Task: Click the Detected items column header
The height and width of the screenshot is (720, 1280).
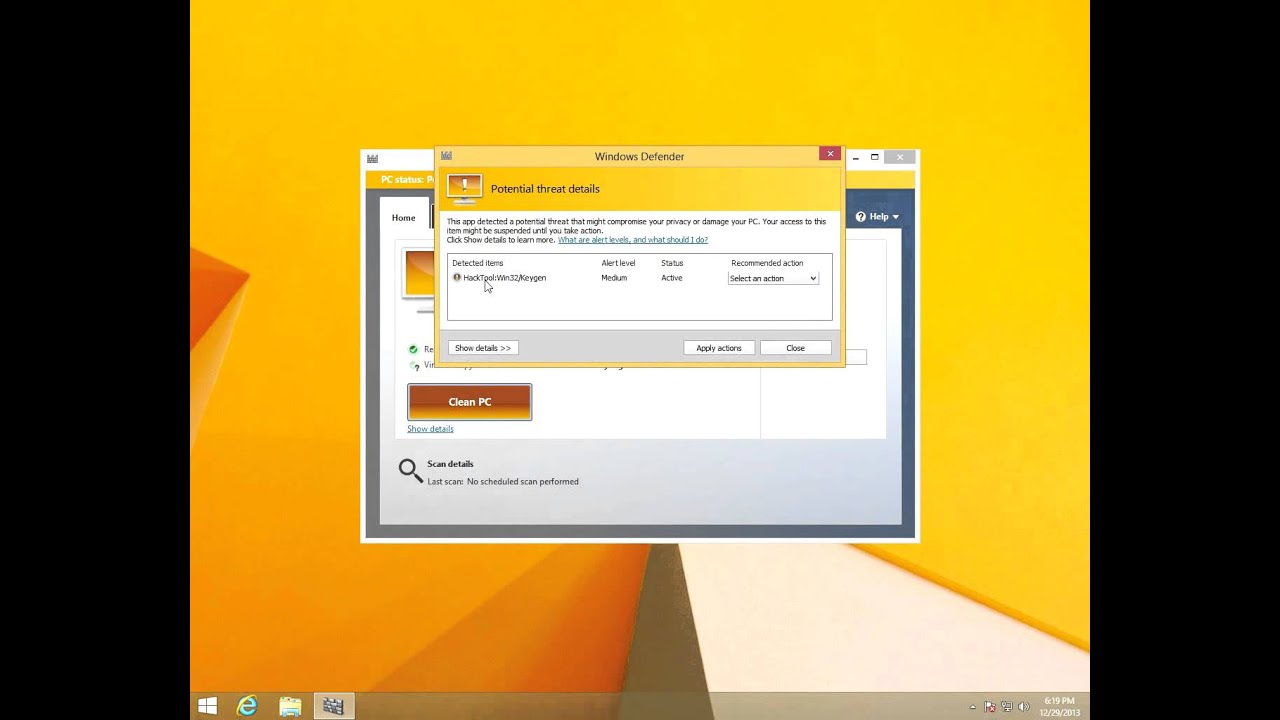Action: [478, 263]
